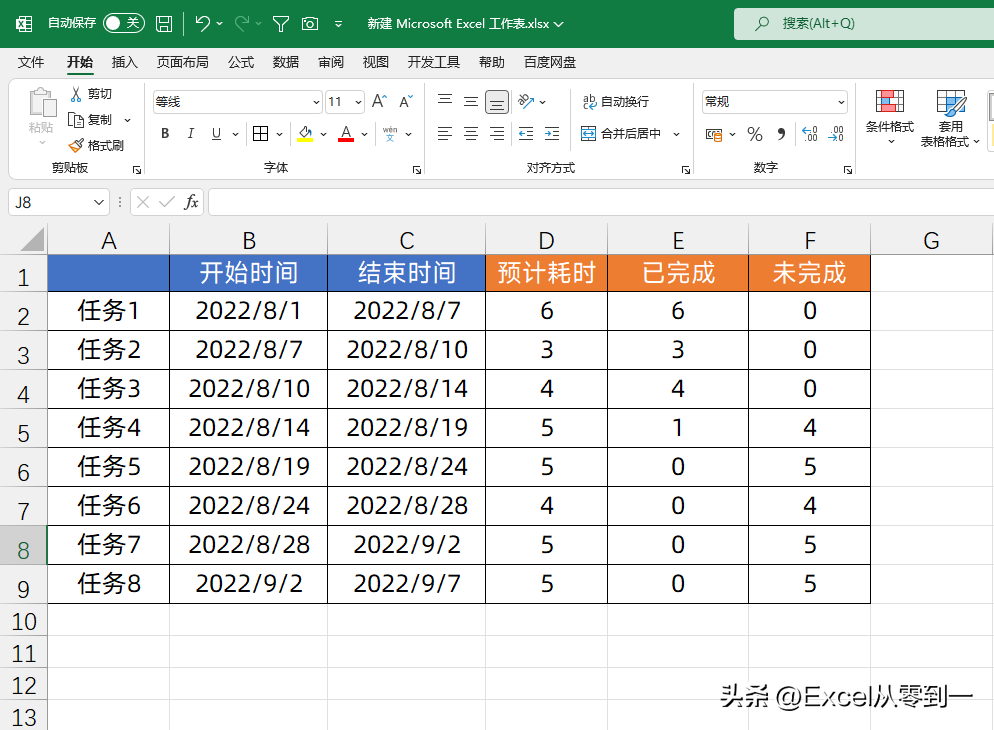The height and width of the screenshot is (730, 994).
Task: Open the 复制 dropdown arrow
Action: pyautogui.click(x=127, y=120)
